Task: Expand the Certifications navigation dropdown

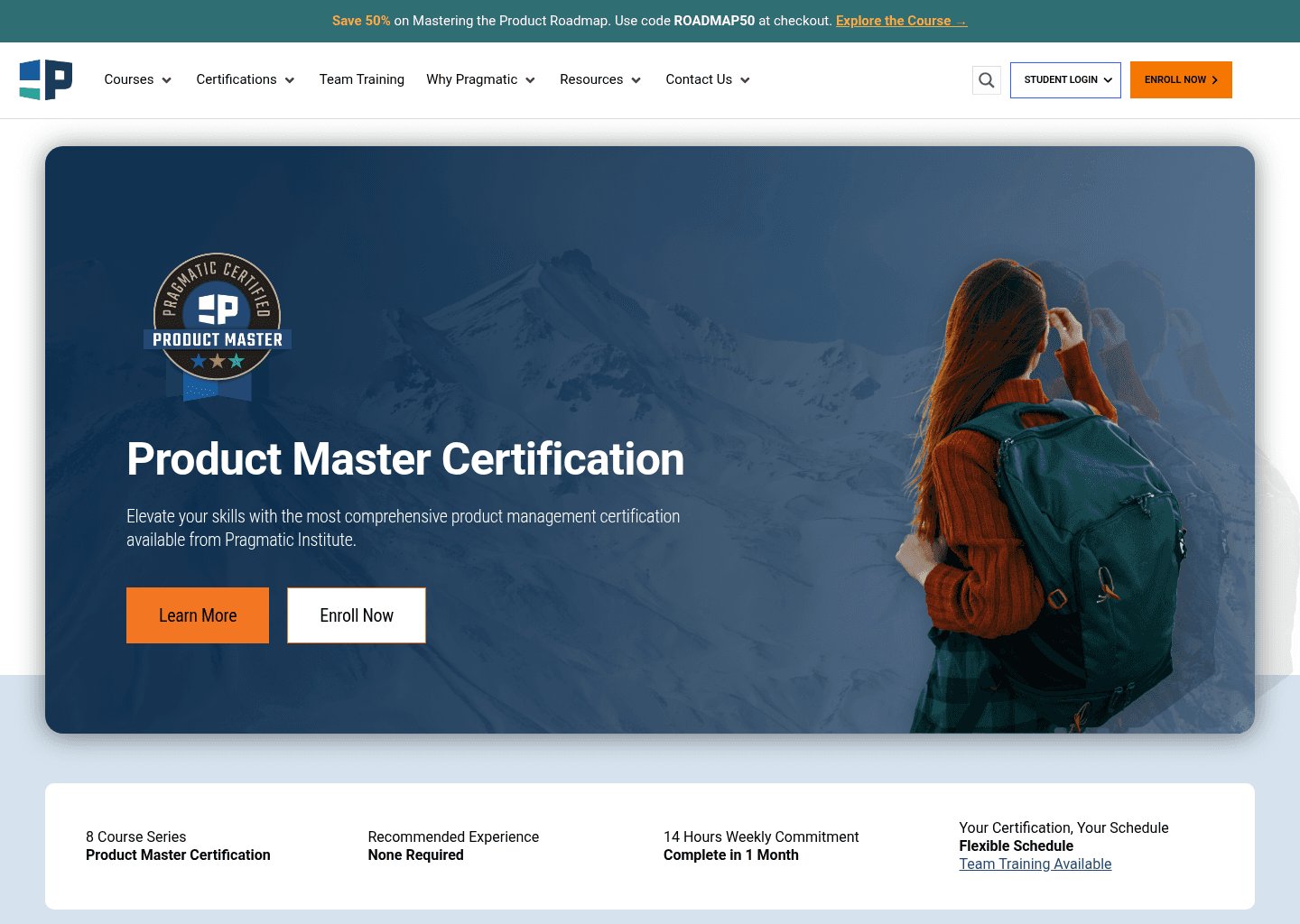Action: click(245, 79)
